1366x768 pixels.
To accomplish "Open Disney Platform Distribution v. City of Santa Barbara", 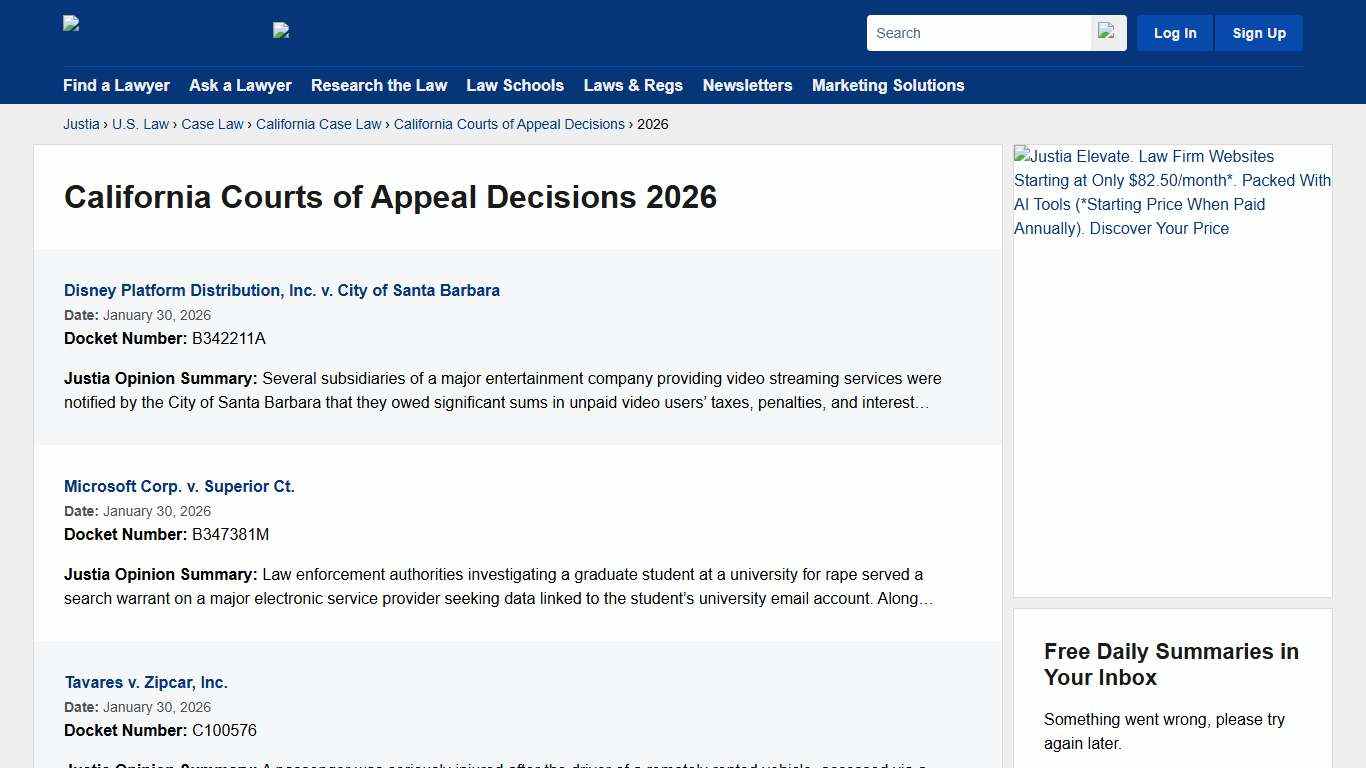I will coord(282,290).
